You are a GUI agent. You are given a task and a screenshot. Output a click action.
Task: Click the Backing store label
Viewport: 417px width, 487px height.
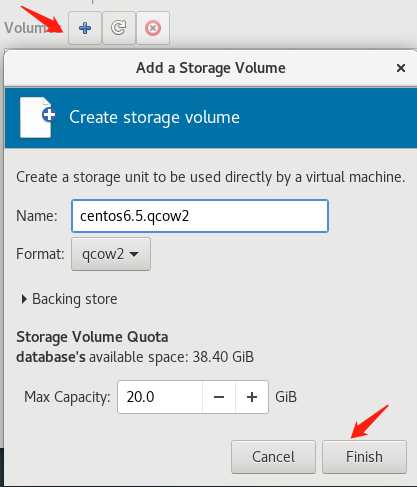click(75, 299)
